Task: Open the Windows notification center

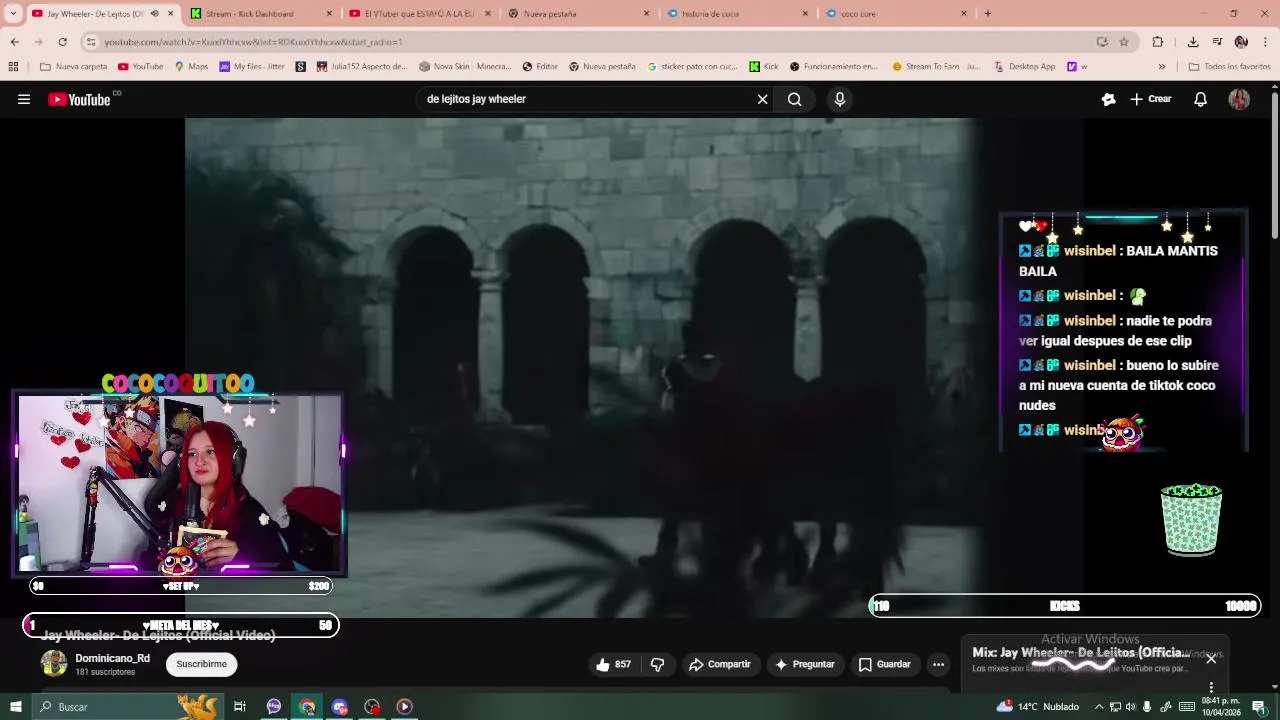Action: (1259, 707)
